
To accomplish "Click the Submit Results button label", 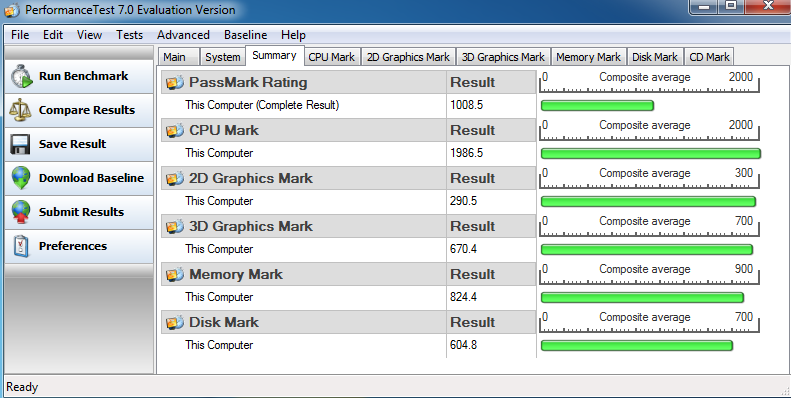I will 81,212.
